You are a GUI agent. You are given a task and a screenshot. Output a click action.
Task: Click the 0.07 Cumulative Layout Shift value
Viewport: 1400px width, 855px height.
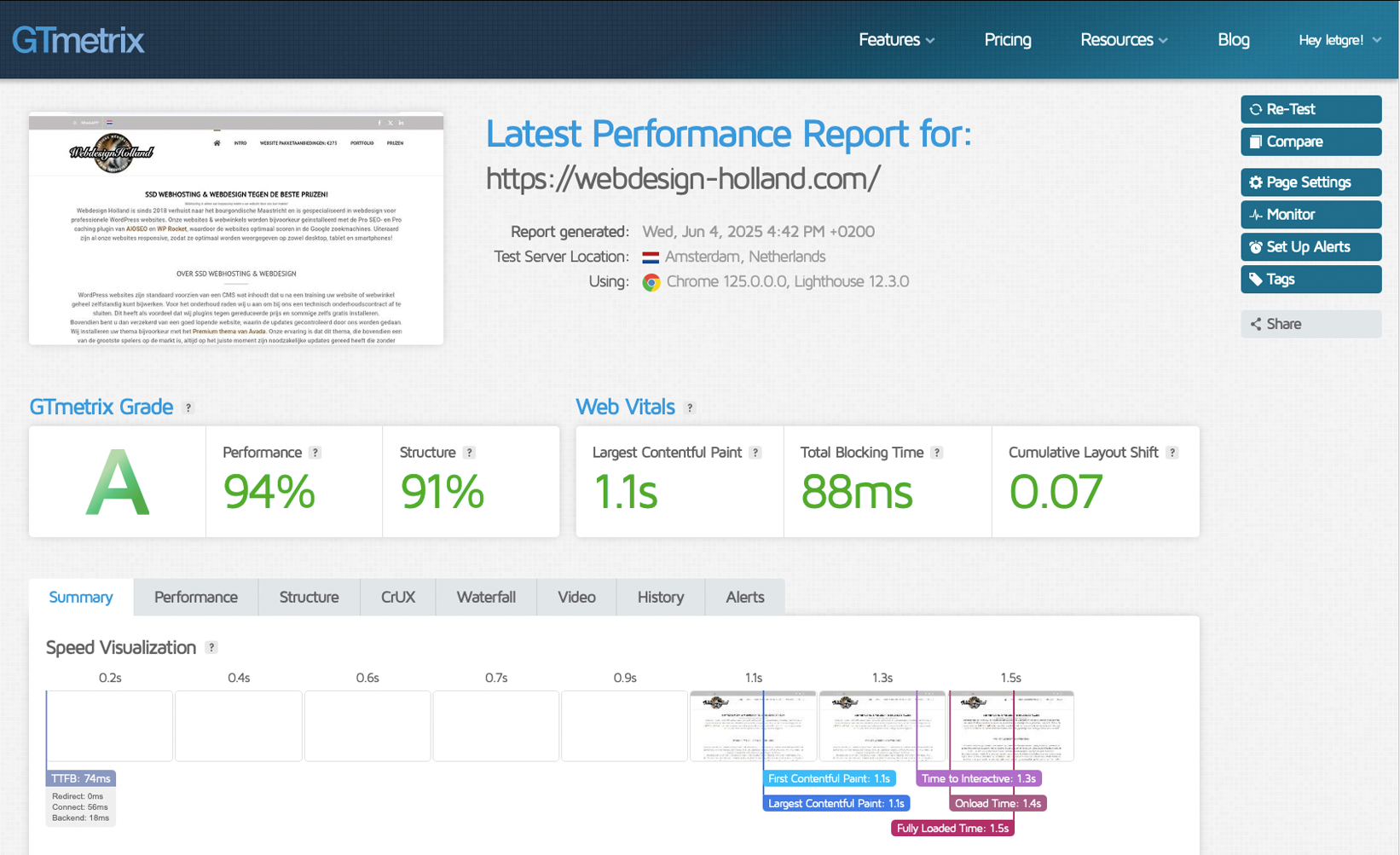coord(1056,492)
